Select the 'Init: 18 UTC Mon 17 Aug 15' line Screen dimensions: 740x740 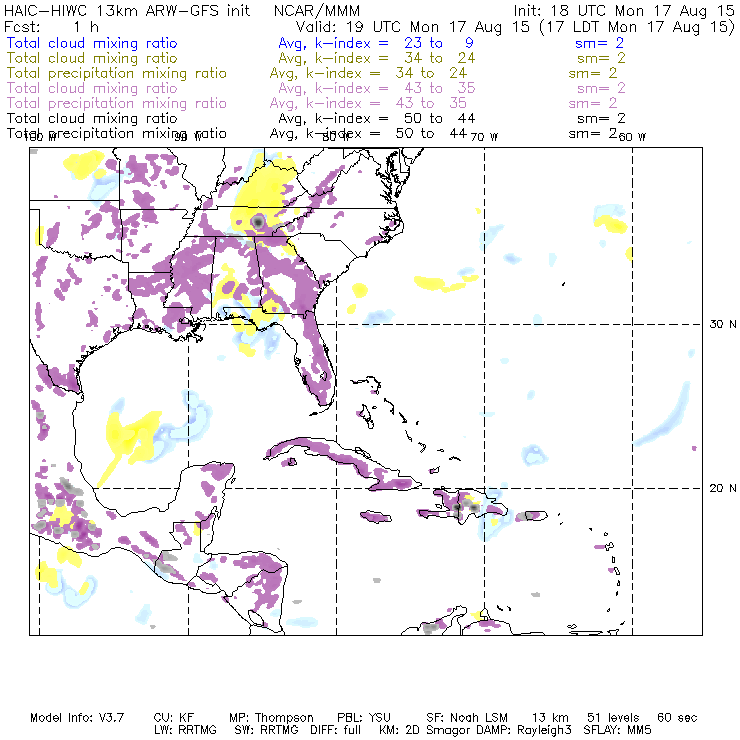(x=623, y=11)
